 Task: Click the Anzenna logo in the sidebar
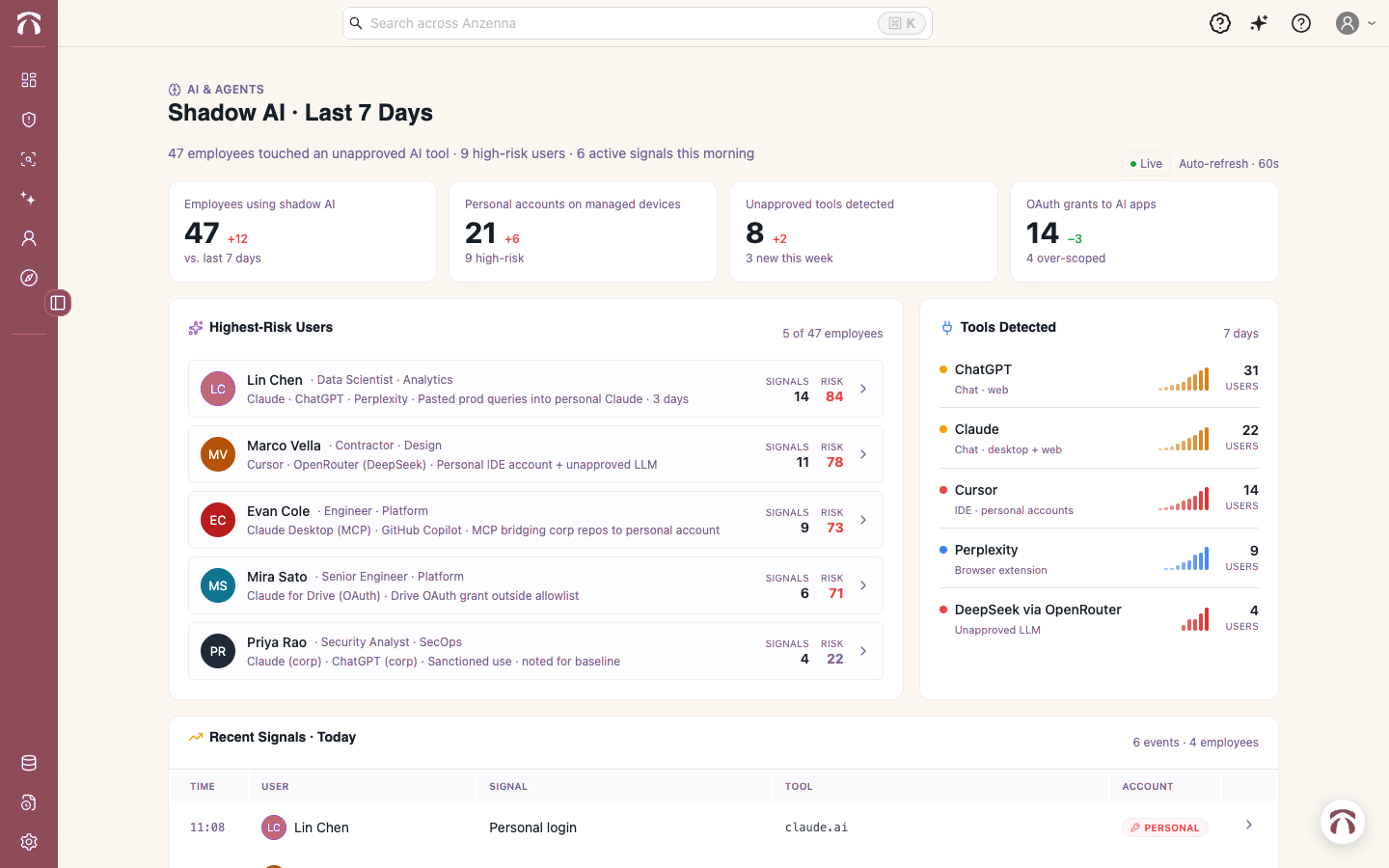click(x=29, y=23)
